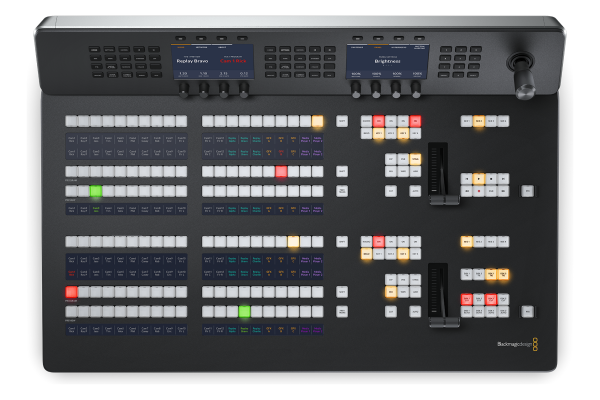
Task: Select lit orange M/E 2 button, upper row
Action: [x=478, y=121]
